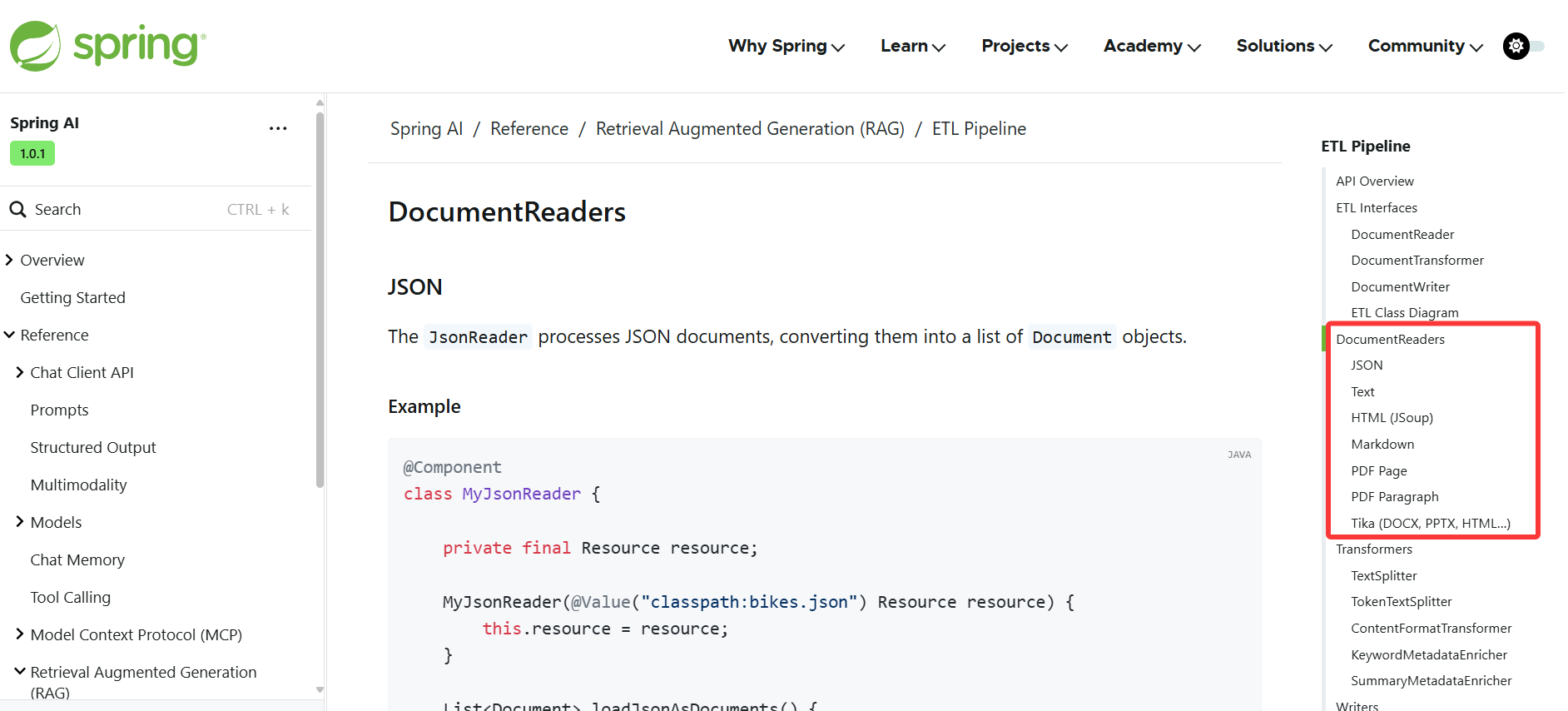This screenshot has height=711, width=1568.
Task: Open the Prompts page
Action: tap(59, 410)
